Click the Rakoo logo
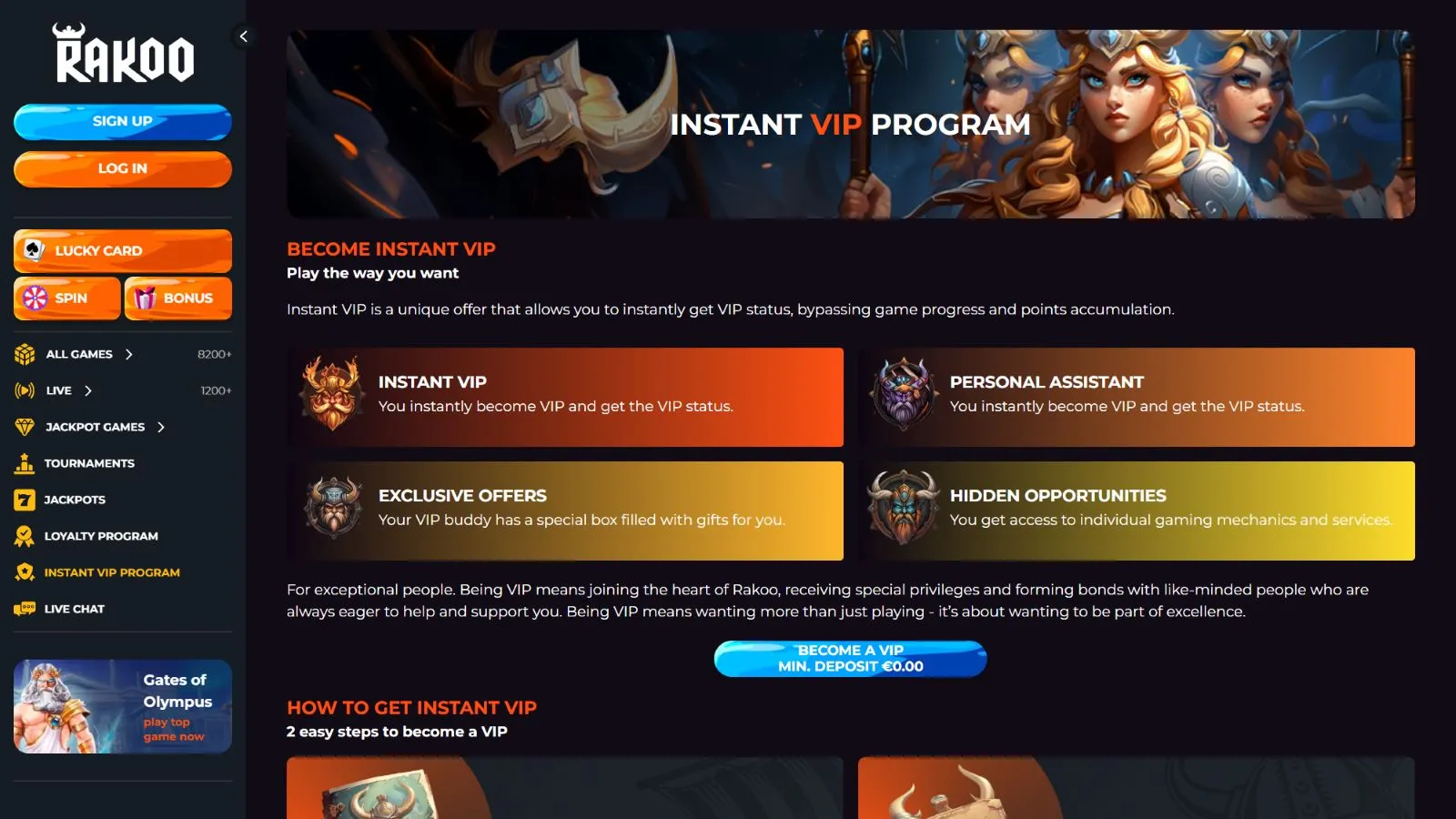This screenshot has height=819, width=1456. (x=123, y=53)
